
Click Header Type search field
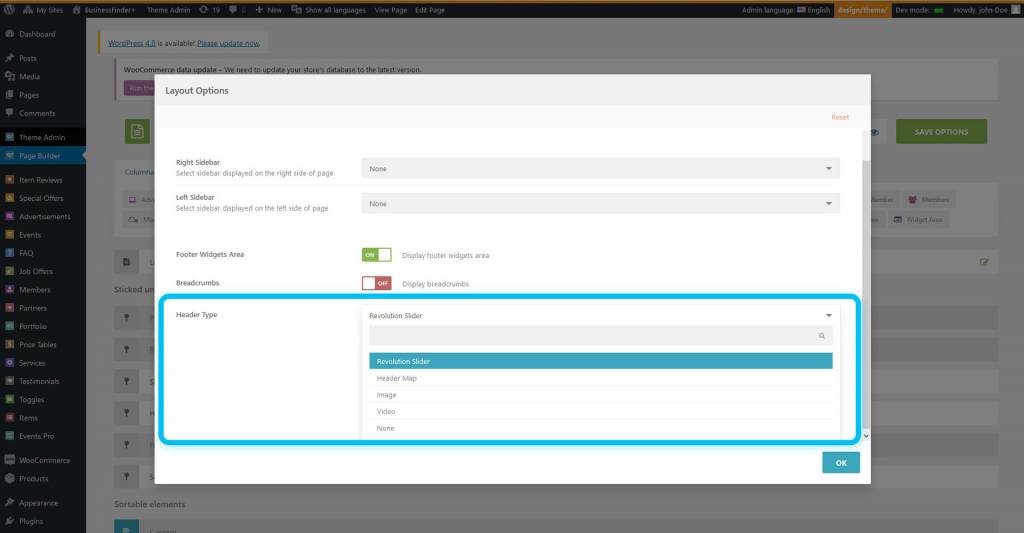(x=600, y=336)
